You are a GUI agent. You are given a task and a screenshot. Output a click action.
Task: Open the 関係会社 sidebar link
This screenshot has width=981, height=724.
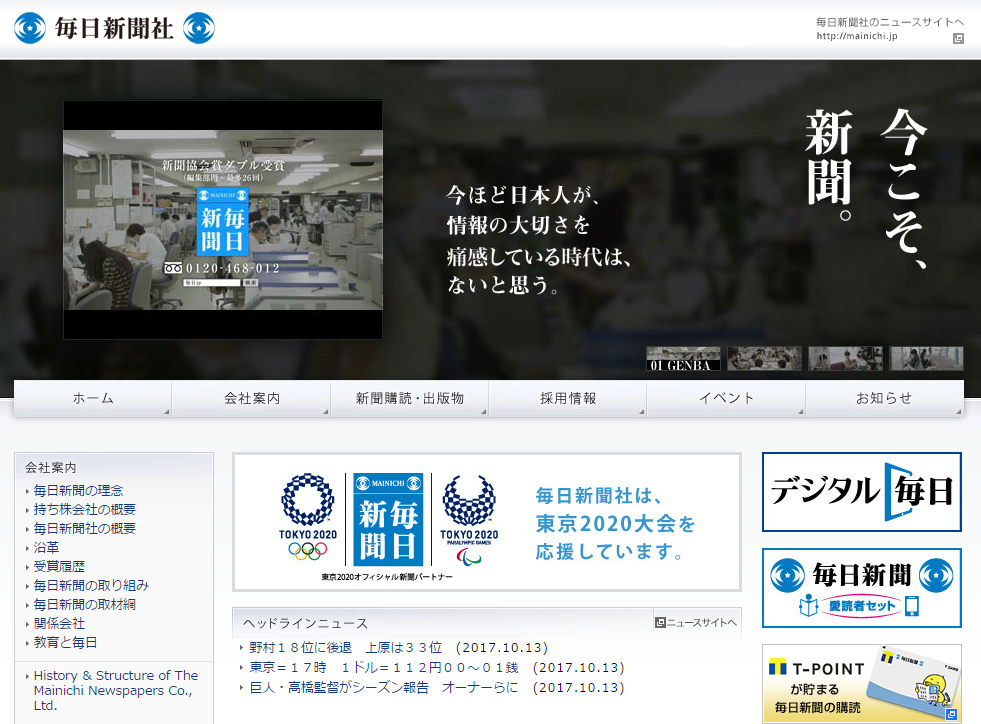tap(59, 623)
